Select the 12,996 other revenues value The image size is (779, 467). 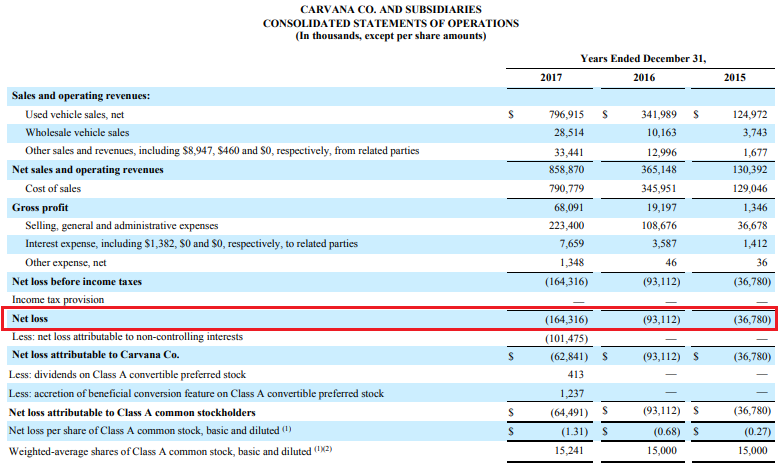click(661, 153)
